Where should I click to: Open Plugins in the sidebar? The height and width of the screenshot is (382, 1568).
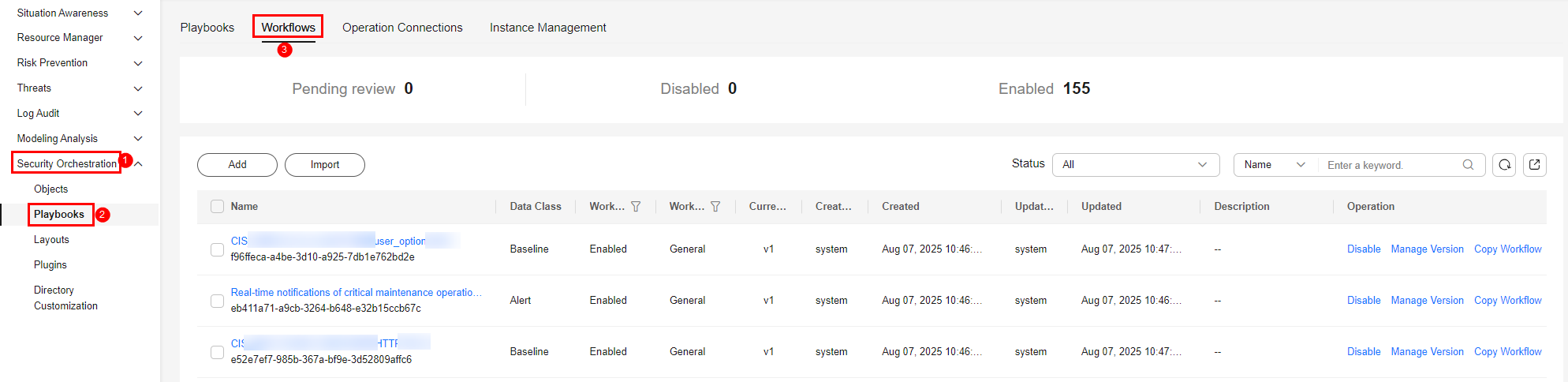click(50, 265)
